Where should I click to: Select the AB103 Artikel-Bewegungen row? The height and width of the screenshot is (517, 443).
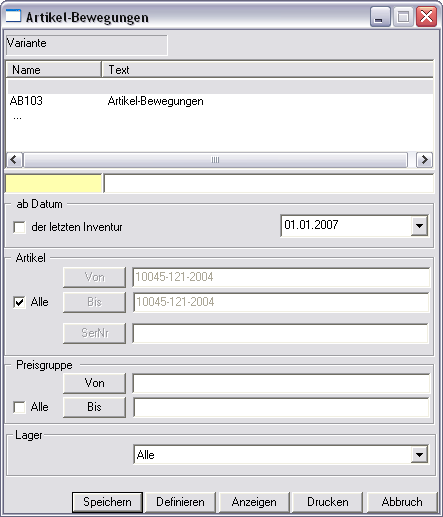(219, 101)
